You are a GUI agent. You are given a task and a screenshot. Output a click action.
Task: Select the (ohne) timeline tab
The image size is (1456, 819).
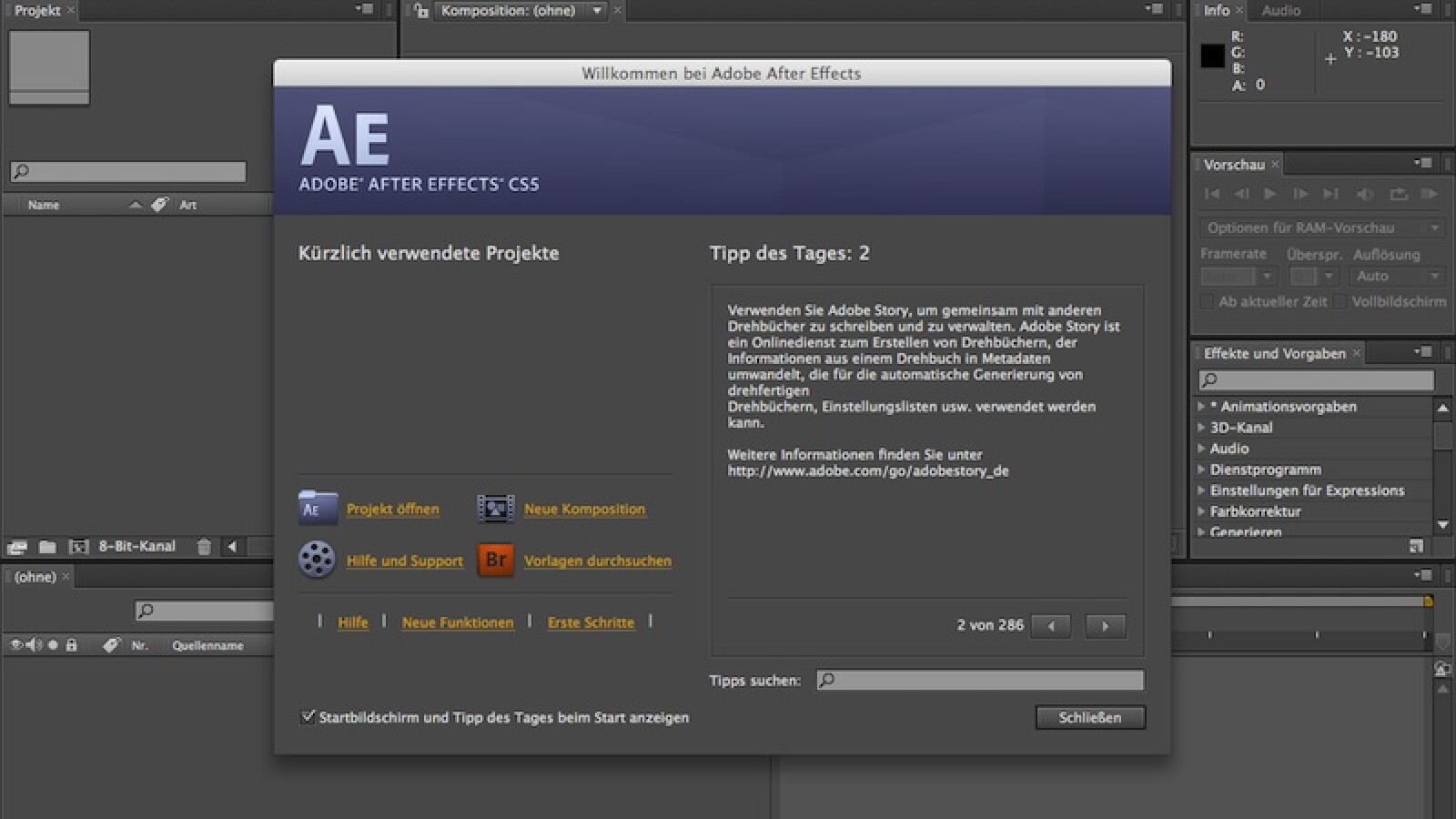35,577
